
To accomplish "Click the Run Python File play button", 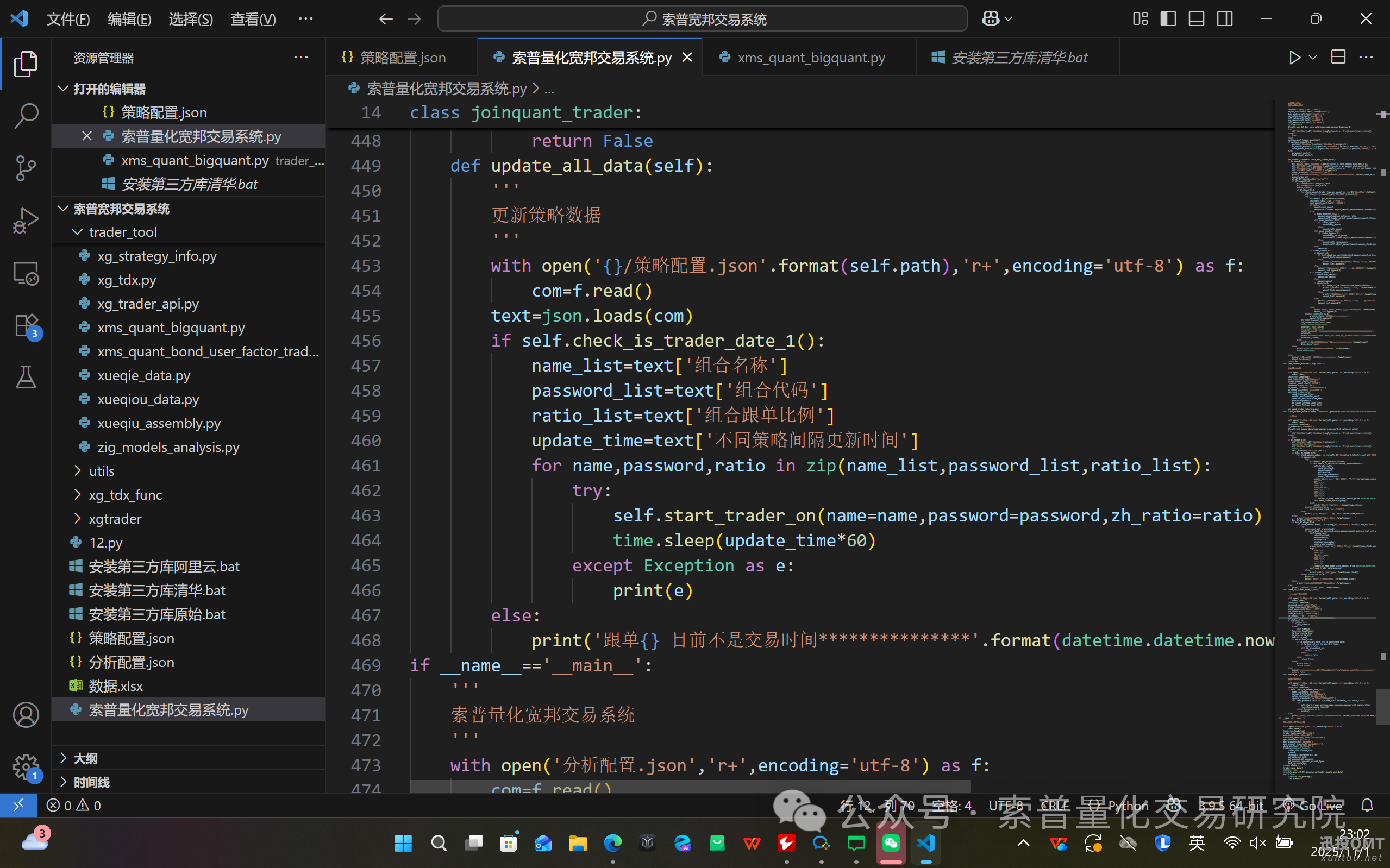I will (1294, 58).
